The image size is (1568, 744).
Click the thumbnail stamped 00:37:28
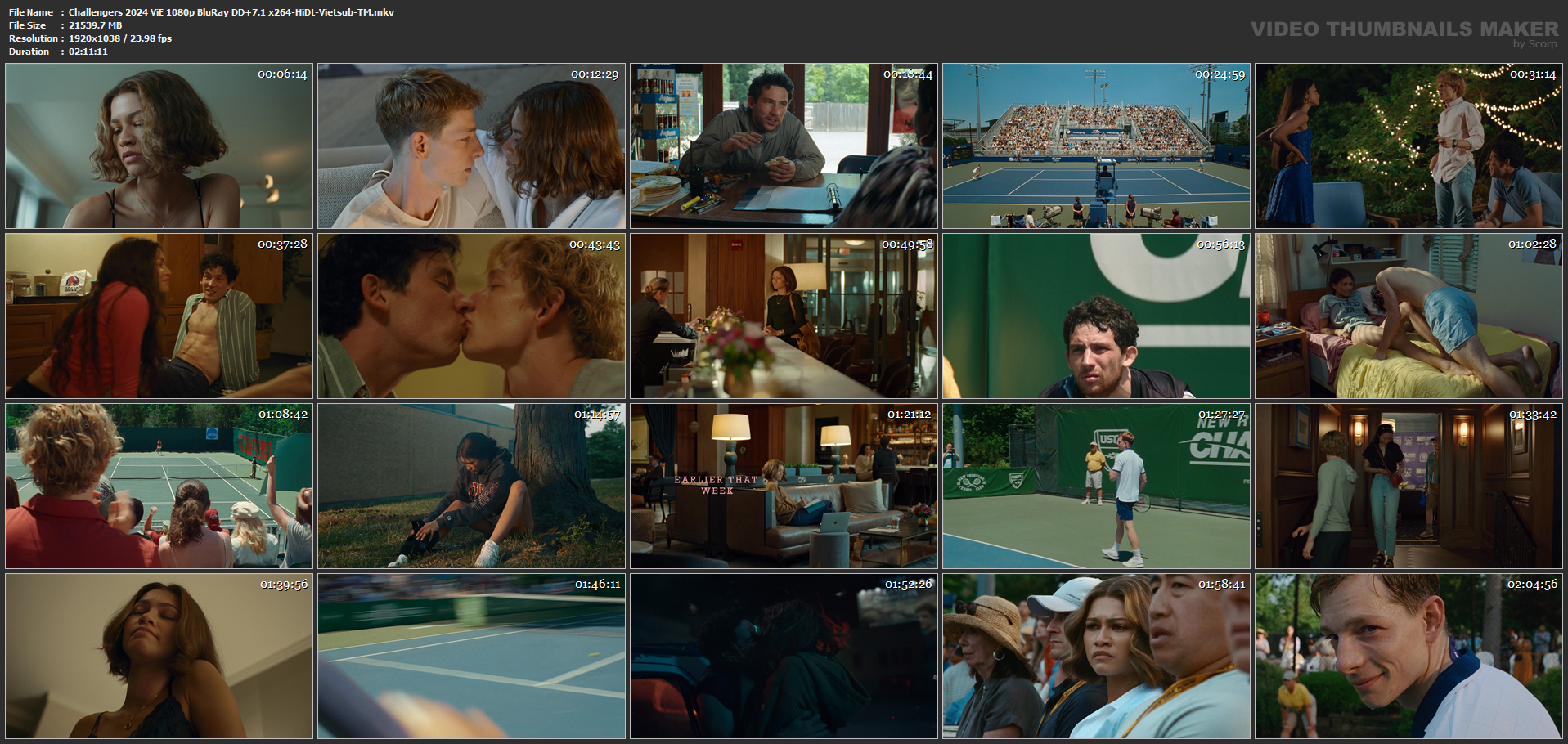[x=159, y=316]
